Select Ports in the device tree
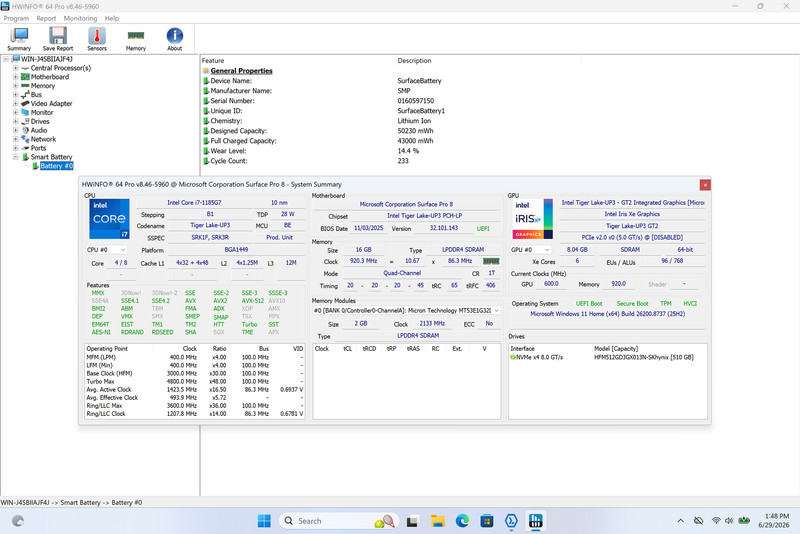This screenshot has height=534, width=800. [38, 148]
